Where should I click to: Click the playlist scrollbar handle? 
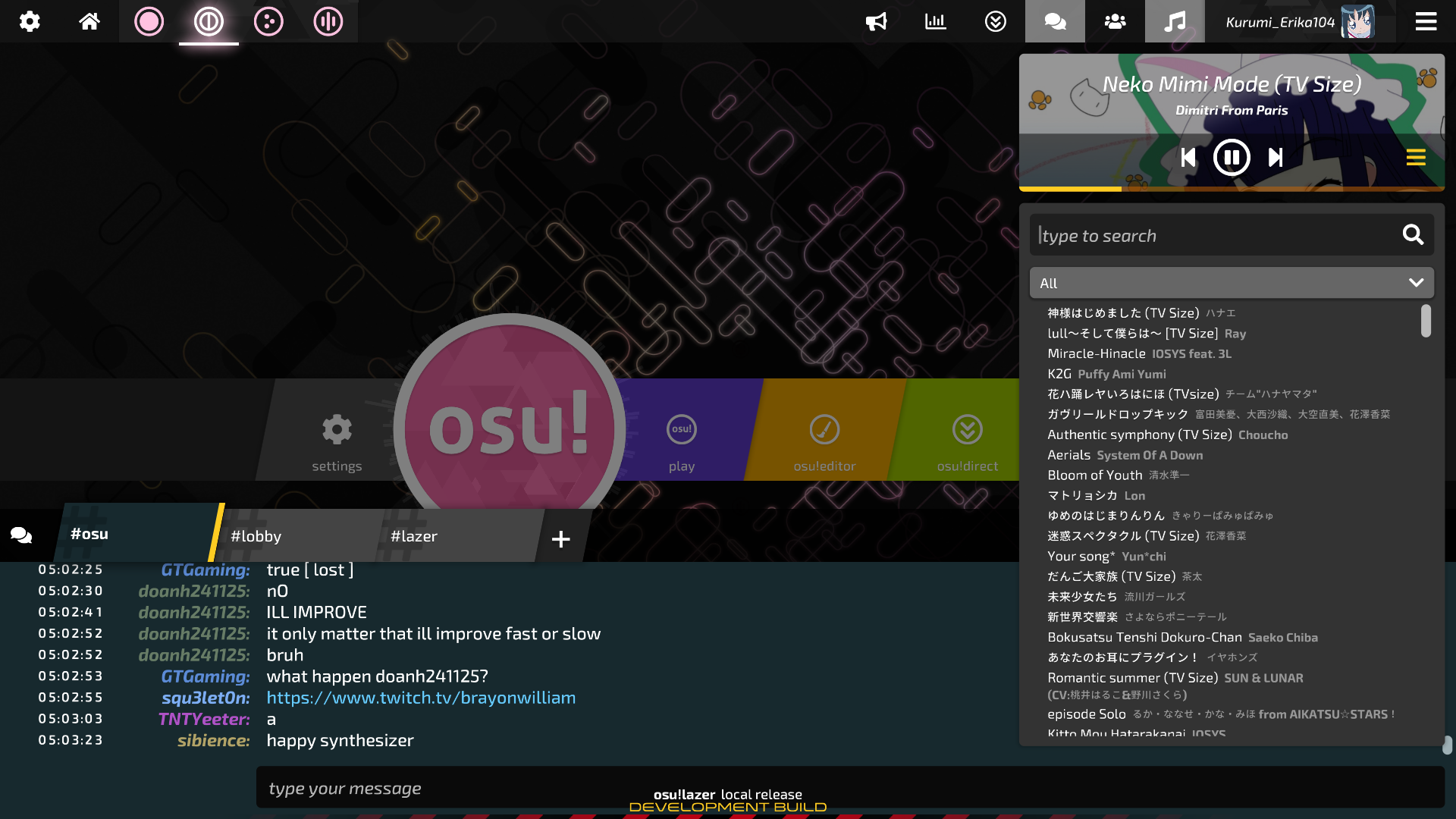[1426, 321]
